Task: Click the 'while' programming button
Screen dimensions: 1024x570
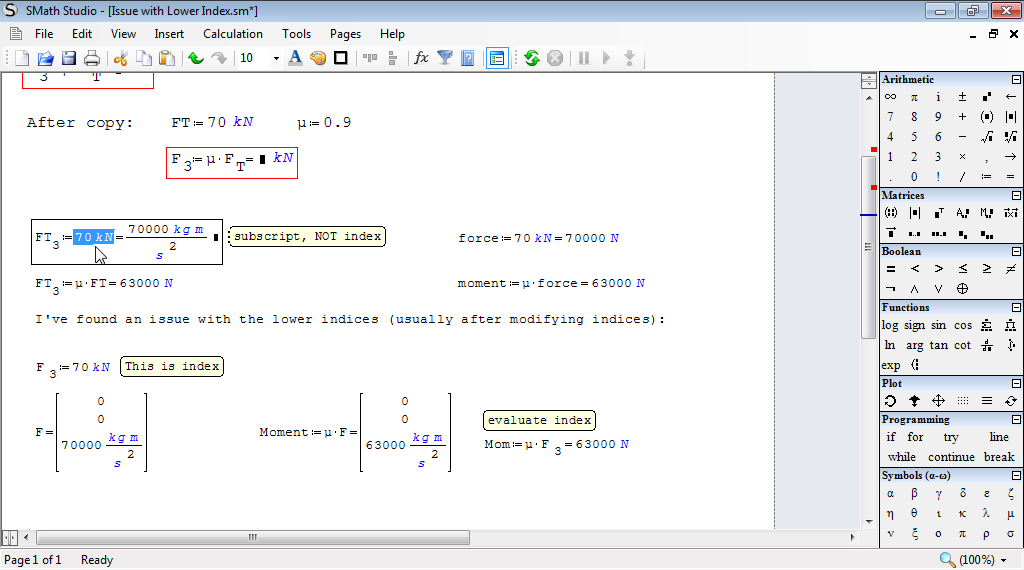Action: click(901, 457)
